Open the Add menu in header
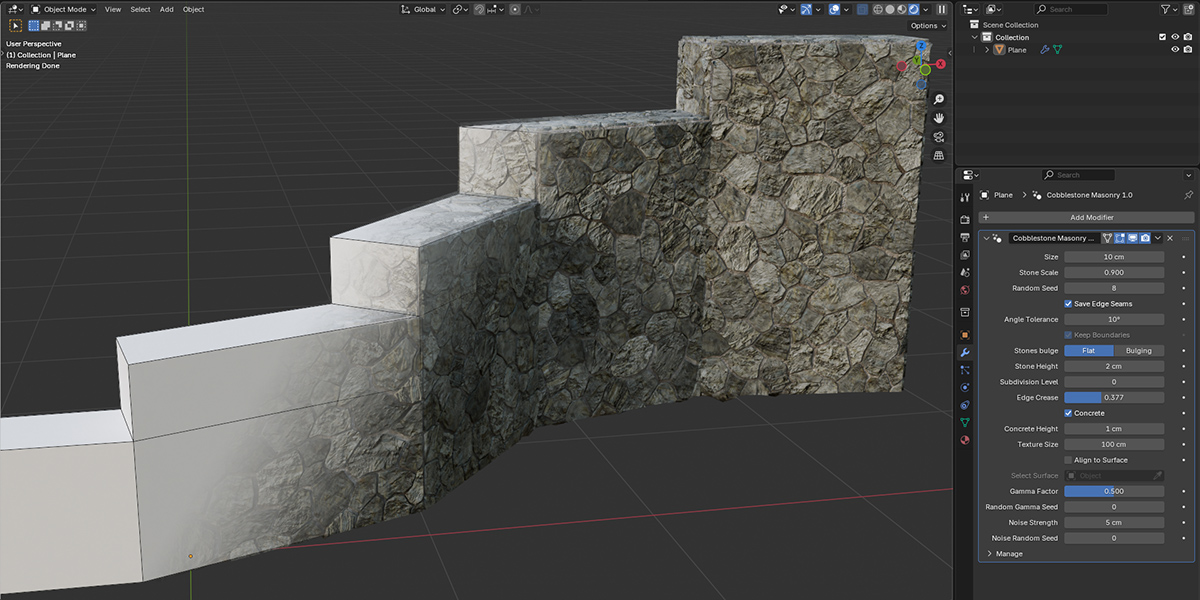This screenshot has width=1200, height=600. [x=167, y=9]
